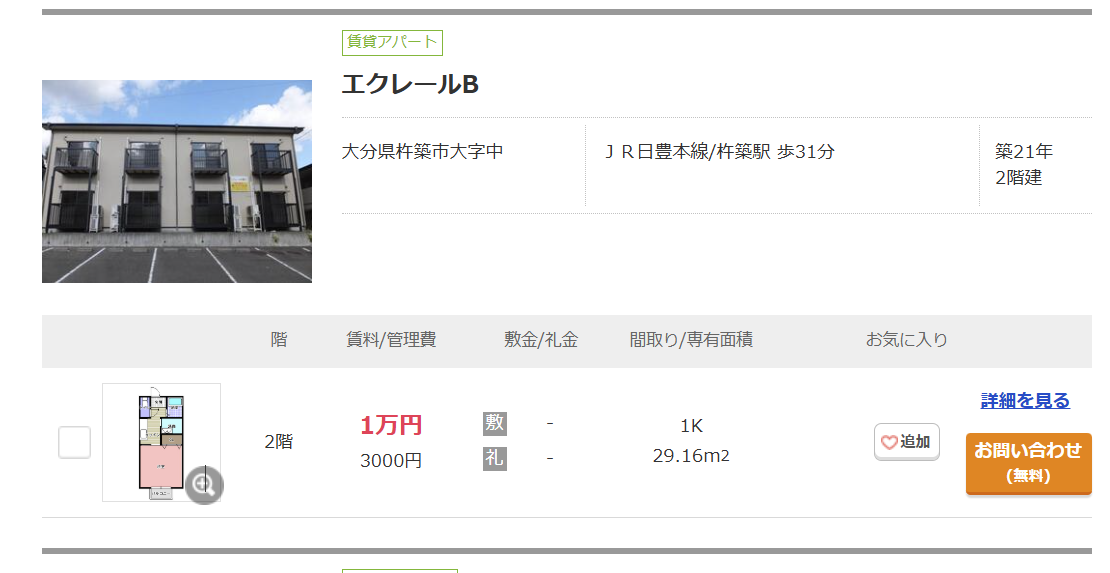Image resolution: width=1110 pixels, height=573 pixels.
Task: Click the 29.16m2 floor area value
Action: pyautogui.click(x=691, y=456)
